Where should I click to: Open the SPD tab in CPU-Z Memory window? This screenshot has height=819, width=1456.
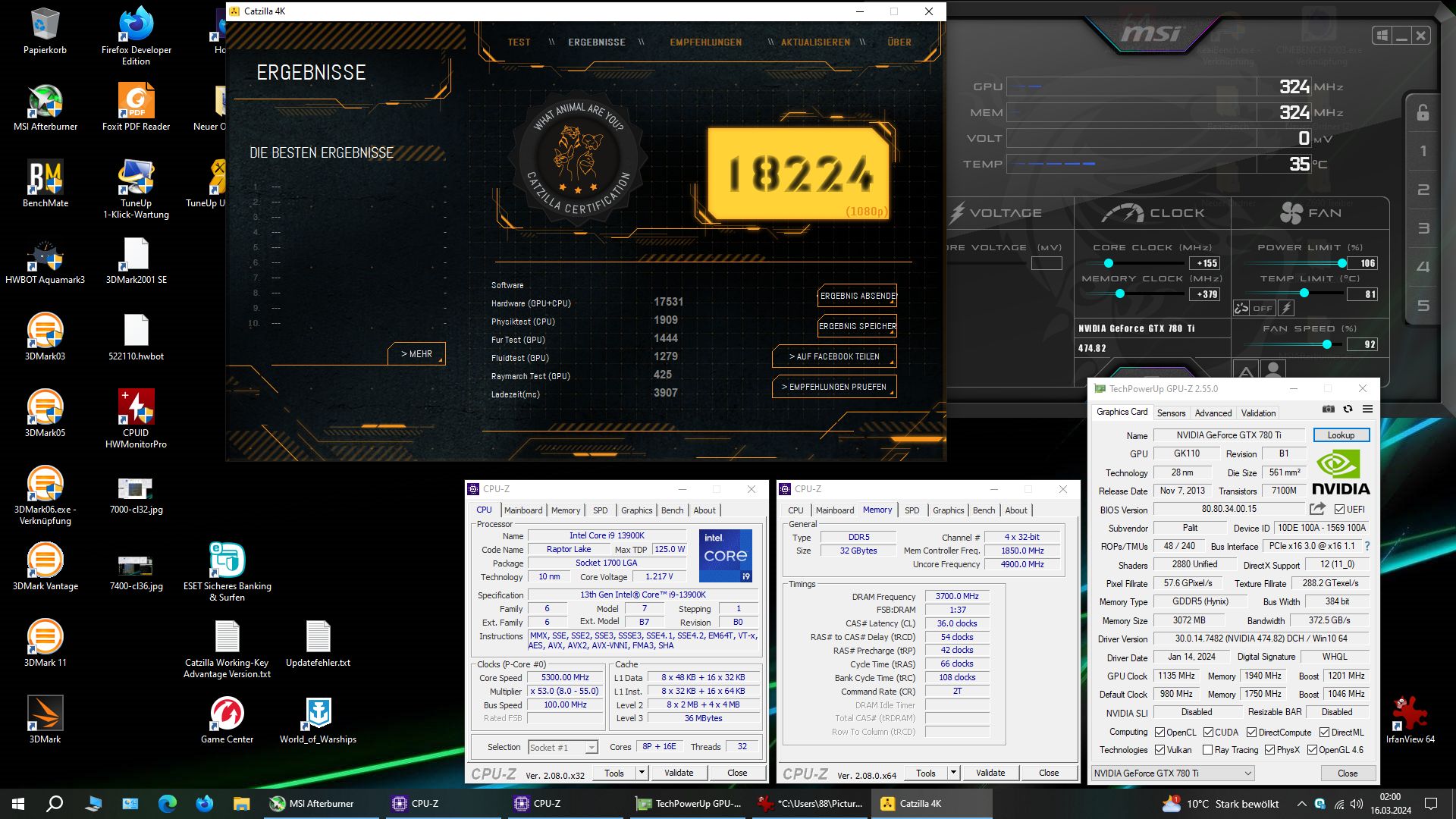pos(912,510)
